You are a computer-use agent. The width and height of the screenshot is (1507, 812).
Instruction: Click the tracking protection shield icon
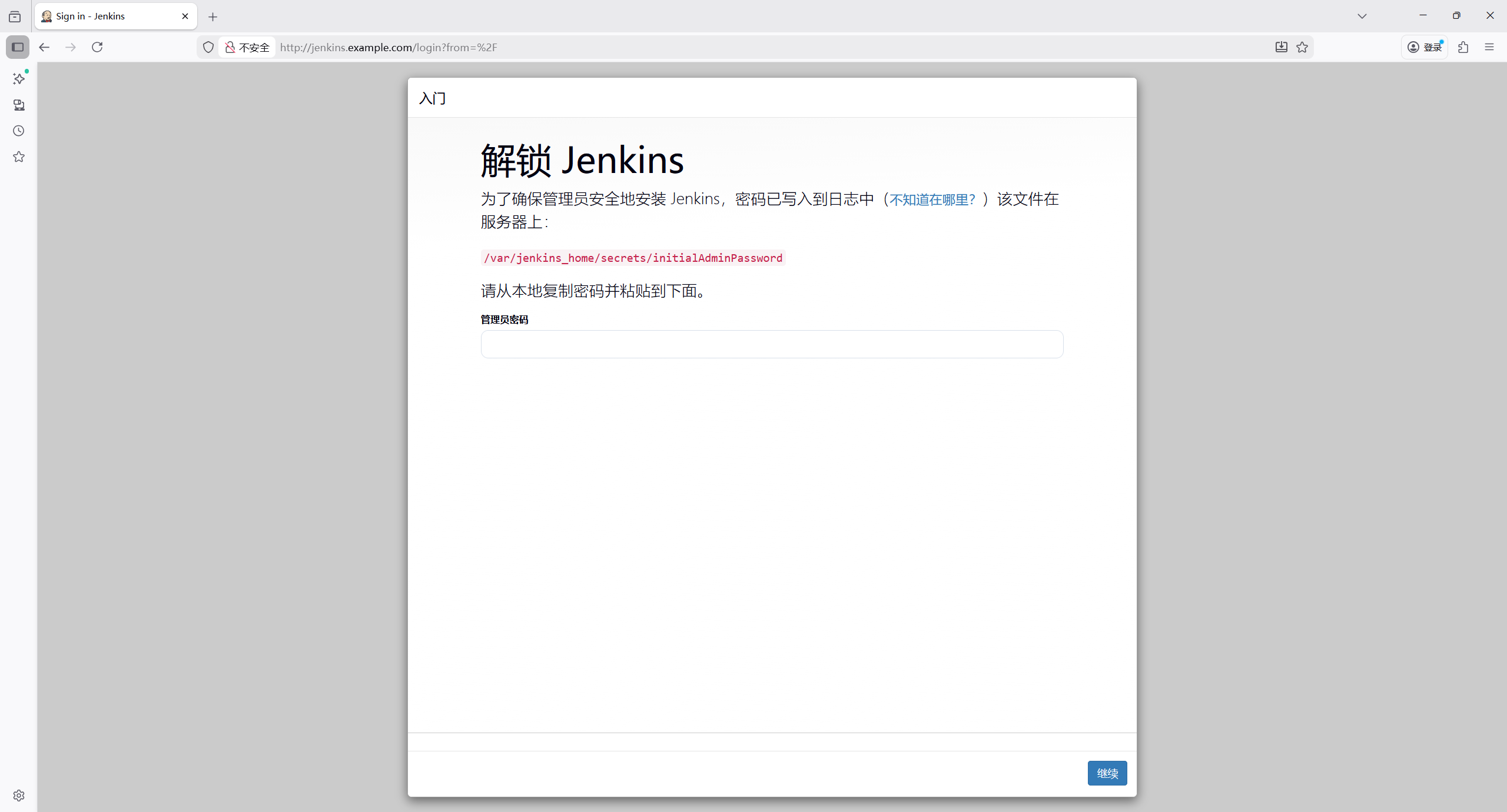coord(208,47)
